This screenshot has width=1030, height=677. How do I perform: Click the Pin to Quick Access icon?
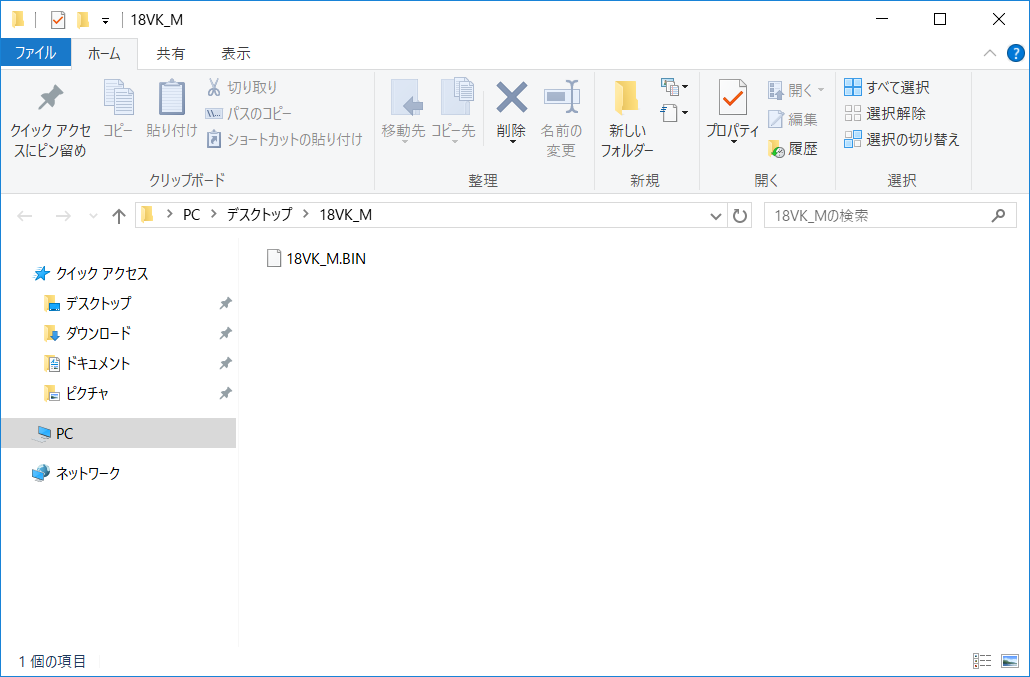point(49,98)
